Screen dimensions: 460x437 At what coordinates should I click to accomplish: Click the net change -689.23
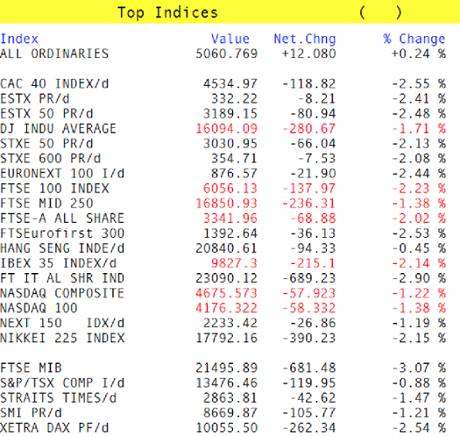tap(309, 278)
